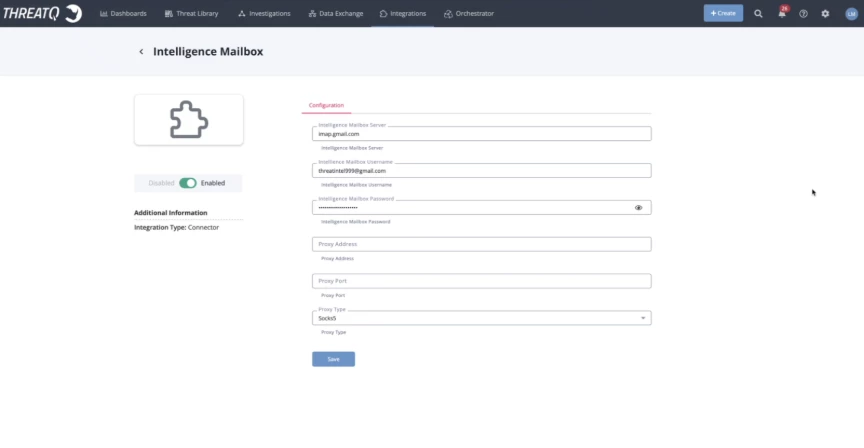Click the puzzle piece integration icon
Viewport: 864px width, 448px height.
click(188, 120)
